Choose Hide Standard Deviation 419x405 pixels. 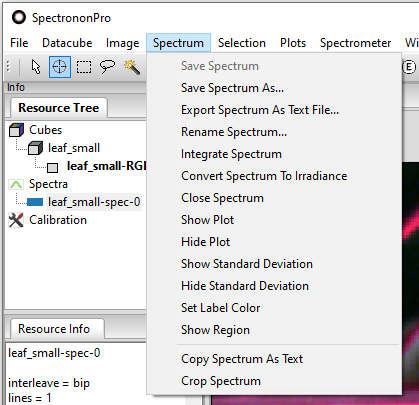pyautogui.click(x=274, y=286)
